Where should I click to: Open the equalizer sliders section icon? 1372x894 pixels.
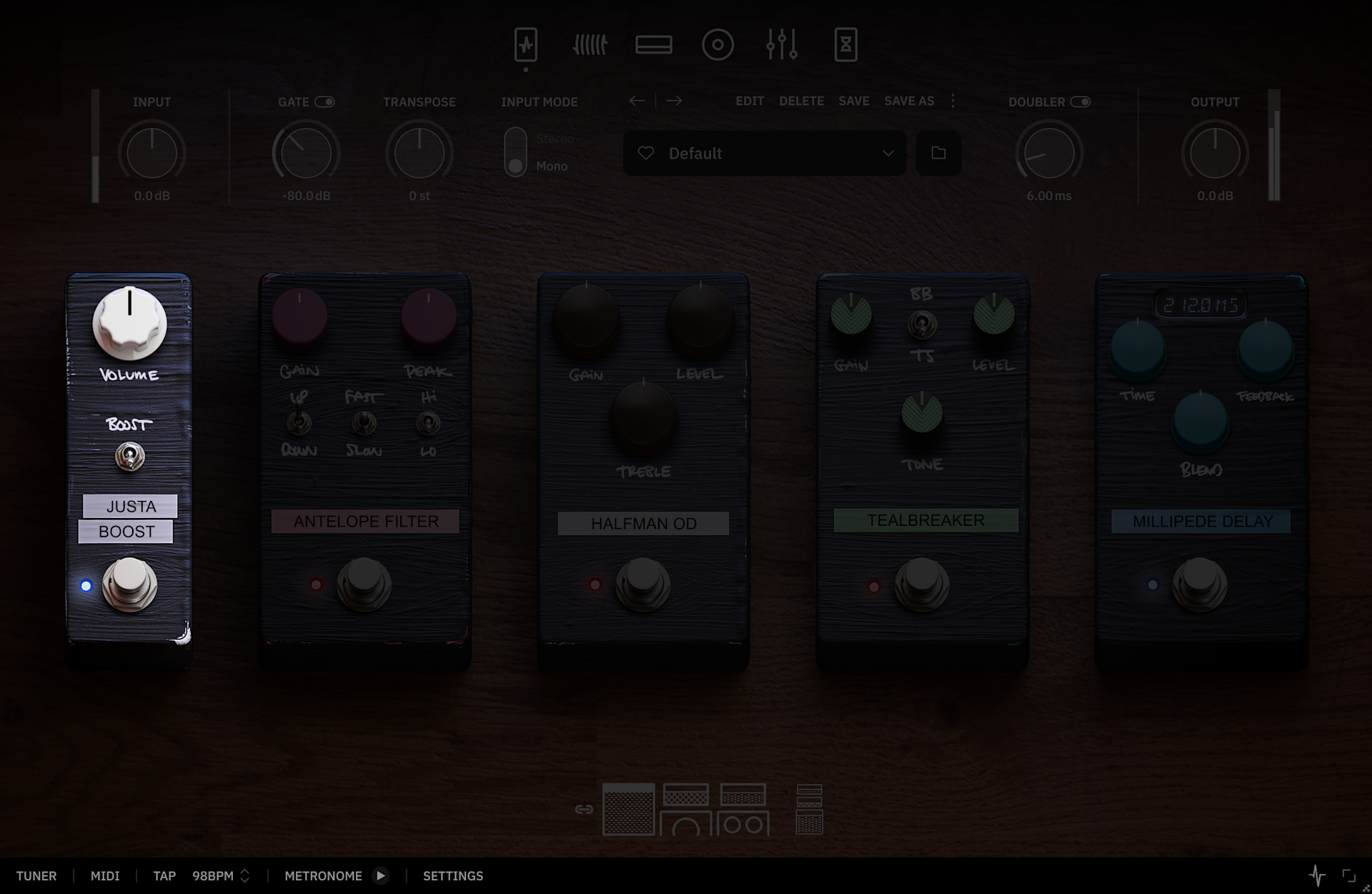click(x=782, y=45)
